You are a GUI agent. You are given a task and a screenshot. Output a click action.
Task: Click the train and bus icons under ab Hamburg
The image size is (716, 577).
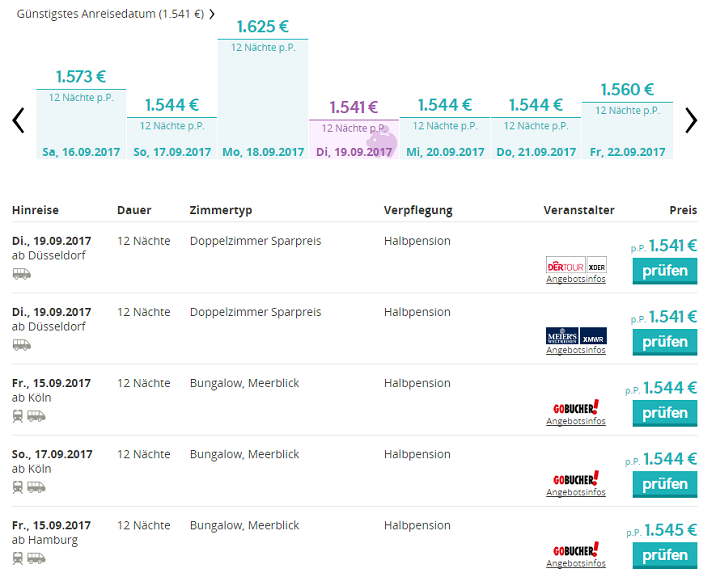(x=29, y=558)
